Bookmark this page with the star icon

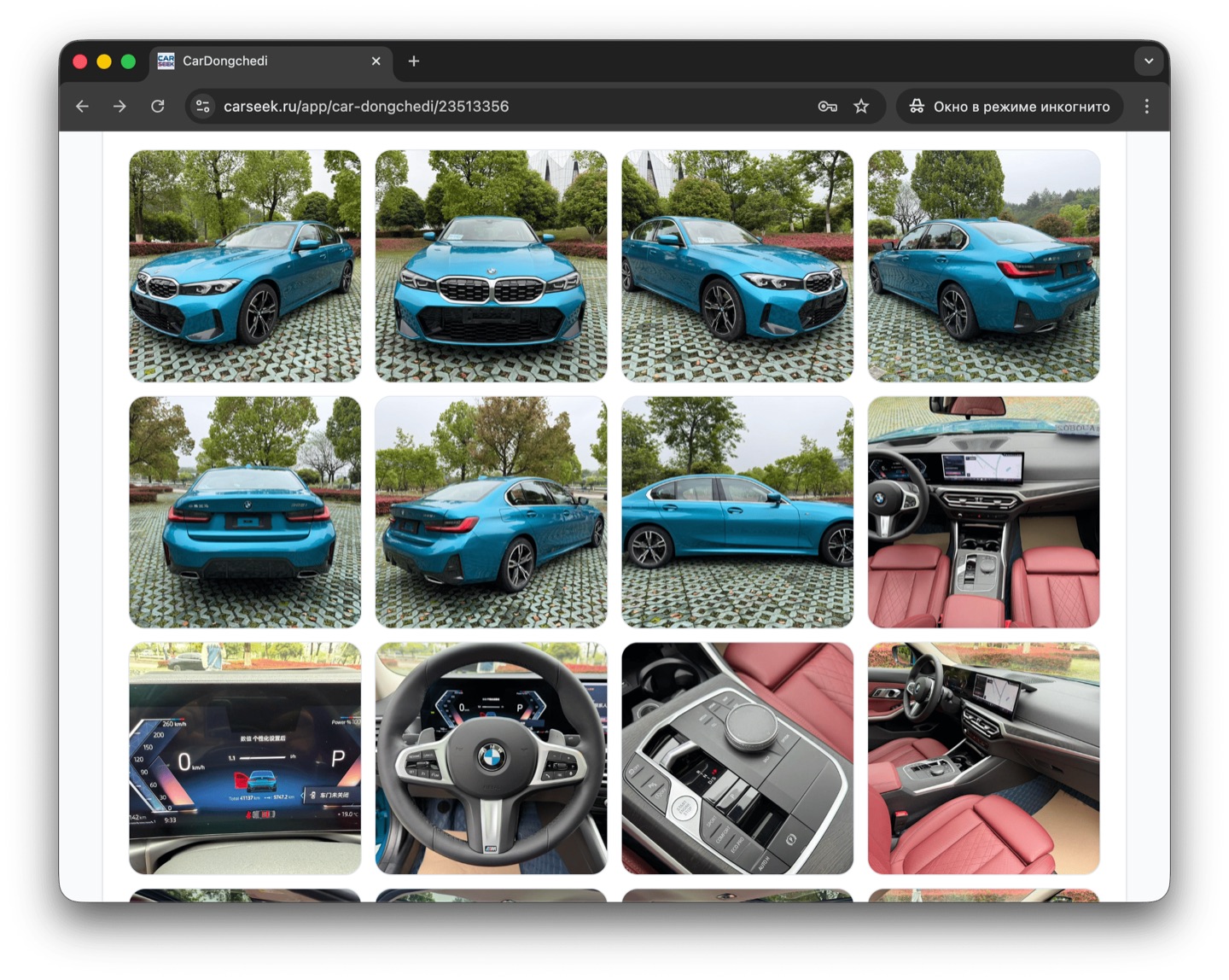861,107
